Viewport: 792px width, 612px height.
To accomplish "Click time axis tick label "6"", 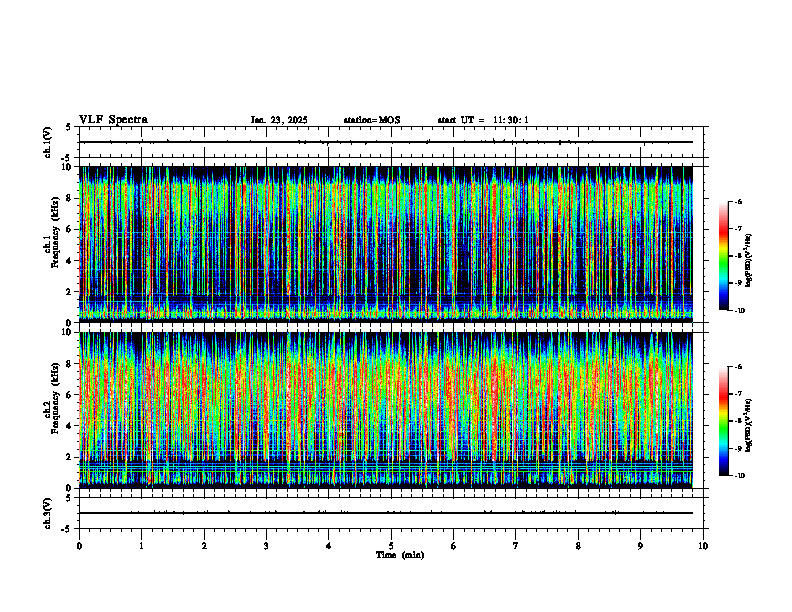I will tap(454, 546).
